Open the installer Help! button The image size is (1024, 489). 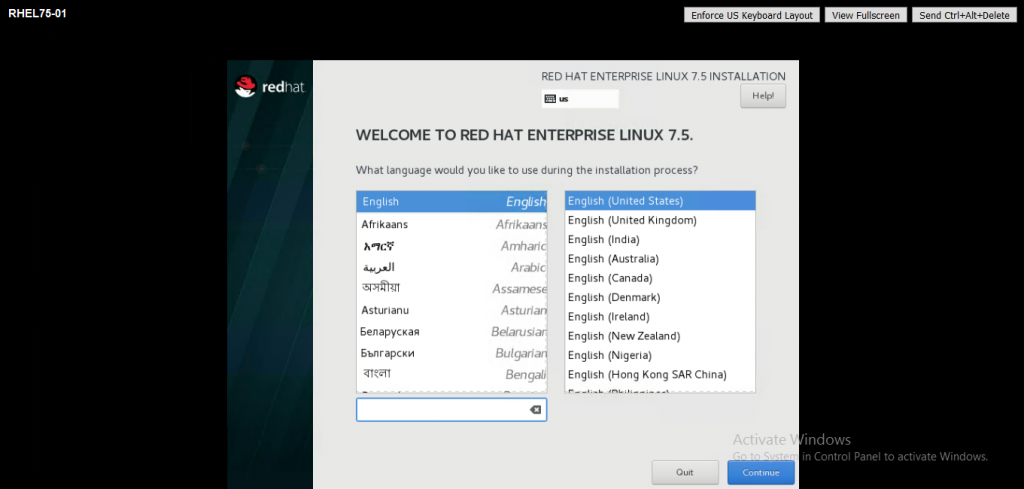tap(763, 96)
